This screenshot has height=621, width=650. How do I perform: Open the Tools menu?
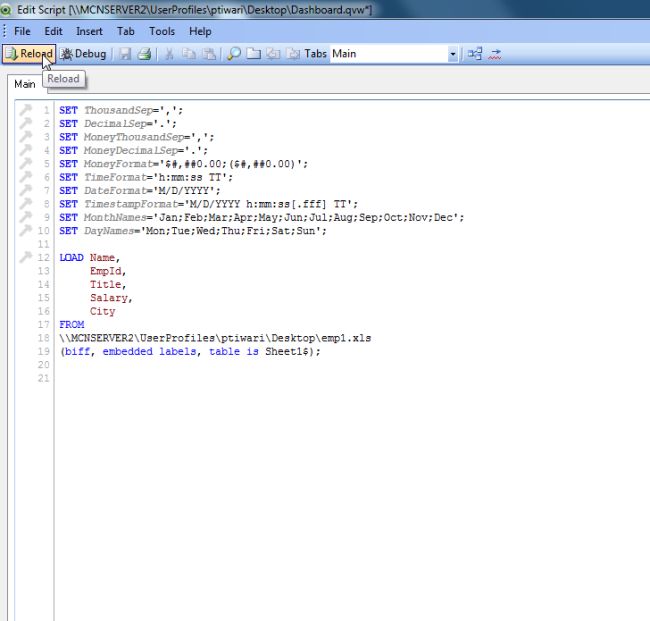click(x=162, y=32)
